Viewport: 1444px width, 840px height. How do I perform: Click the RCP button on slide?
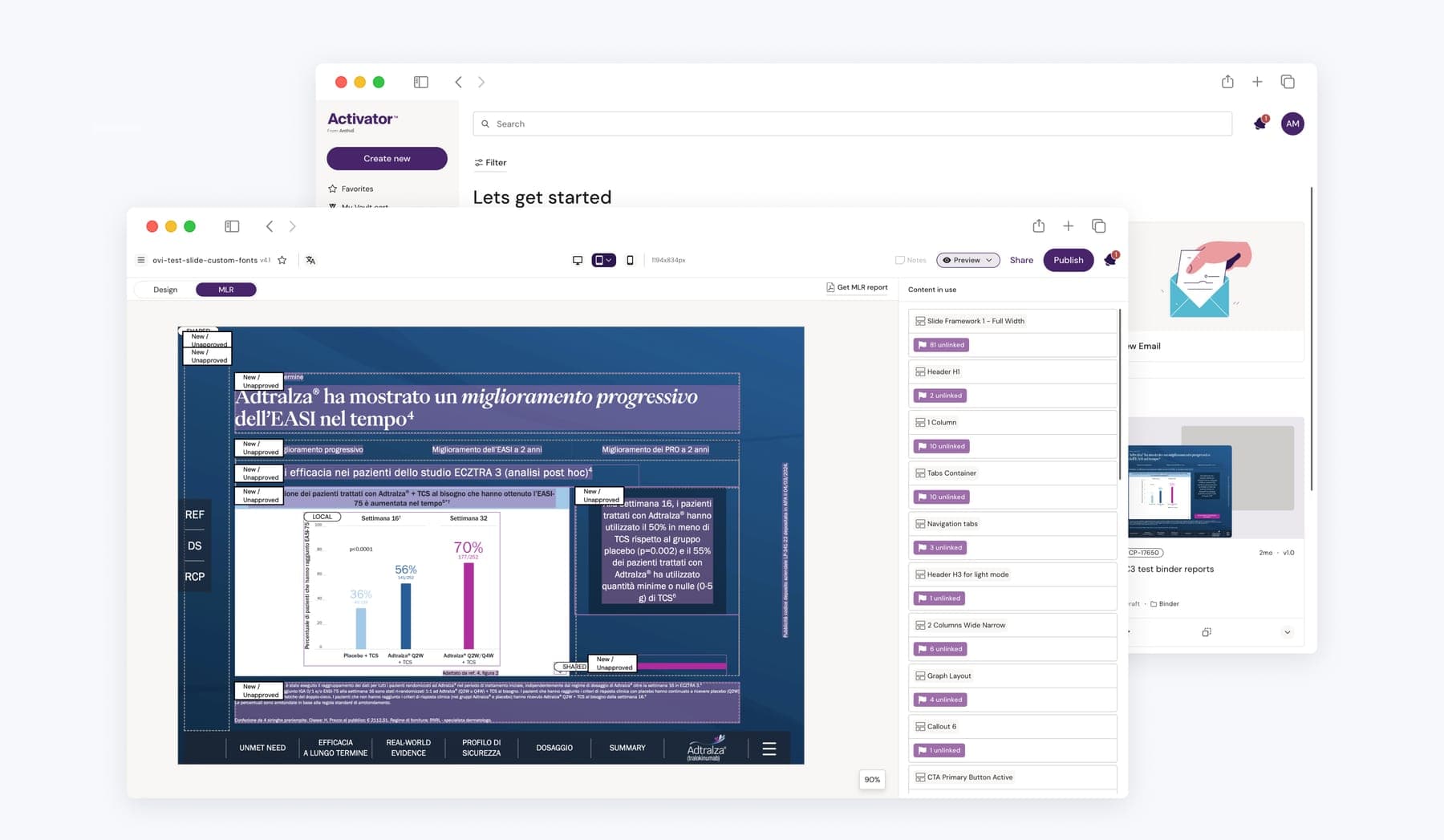point(195,576)
